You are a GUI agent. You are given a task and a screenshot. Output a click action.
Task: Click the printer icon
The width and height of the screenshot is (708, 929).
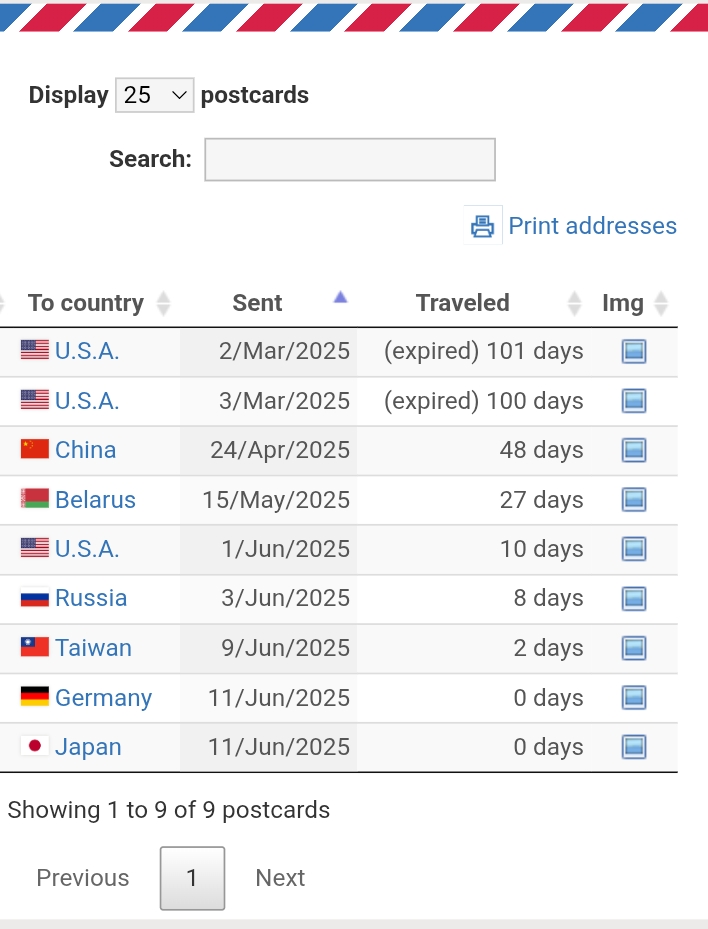[x=482, y=225]
